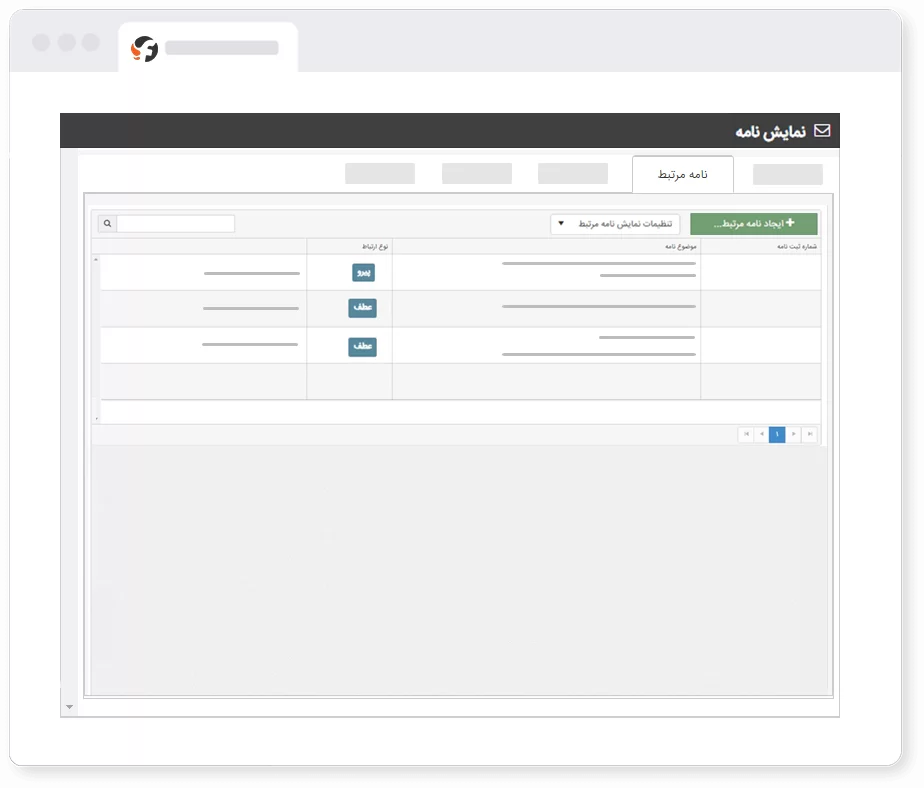Go to the next page of results

coord(793,434)
